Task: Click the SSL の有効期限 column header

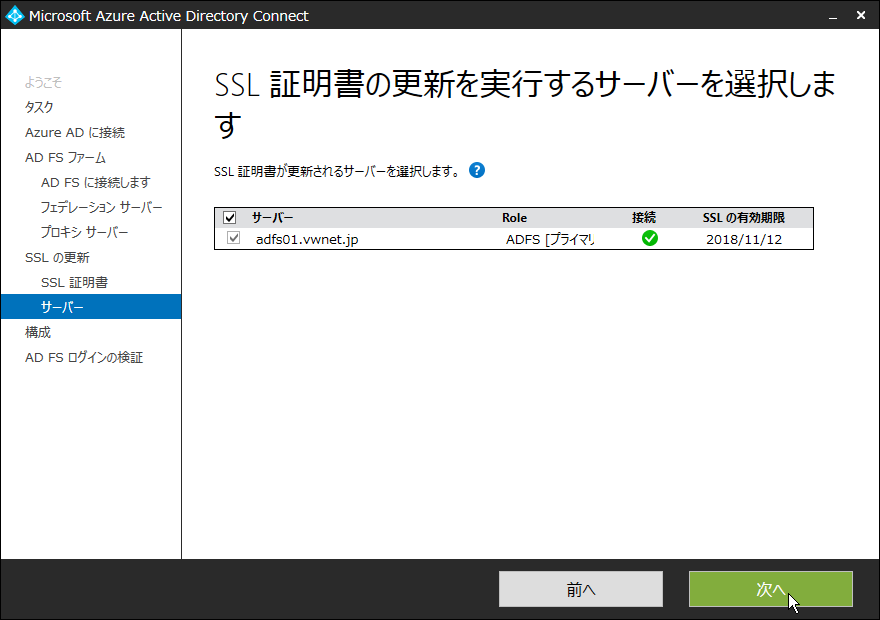Action: pyautogui.click(x=743, y=217)
